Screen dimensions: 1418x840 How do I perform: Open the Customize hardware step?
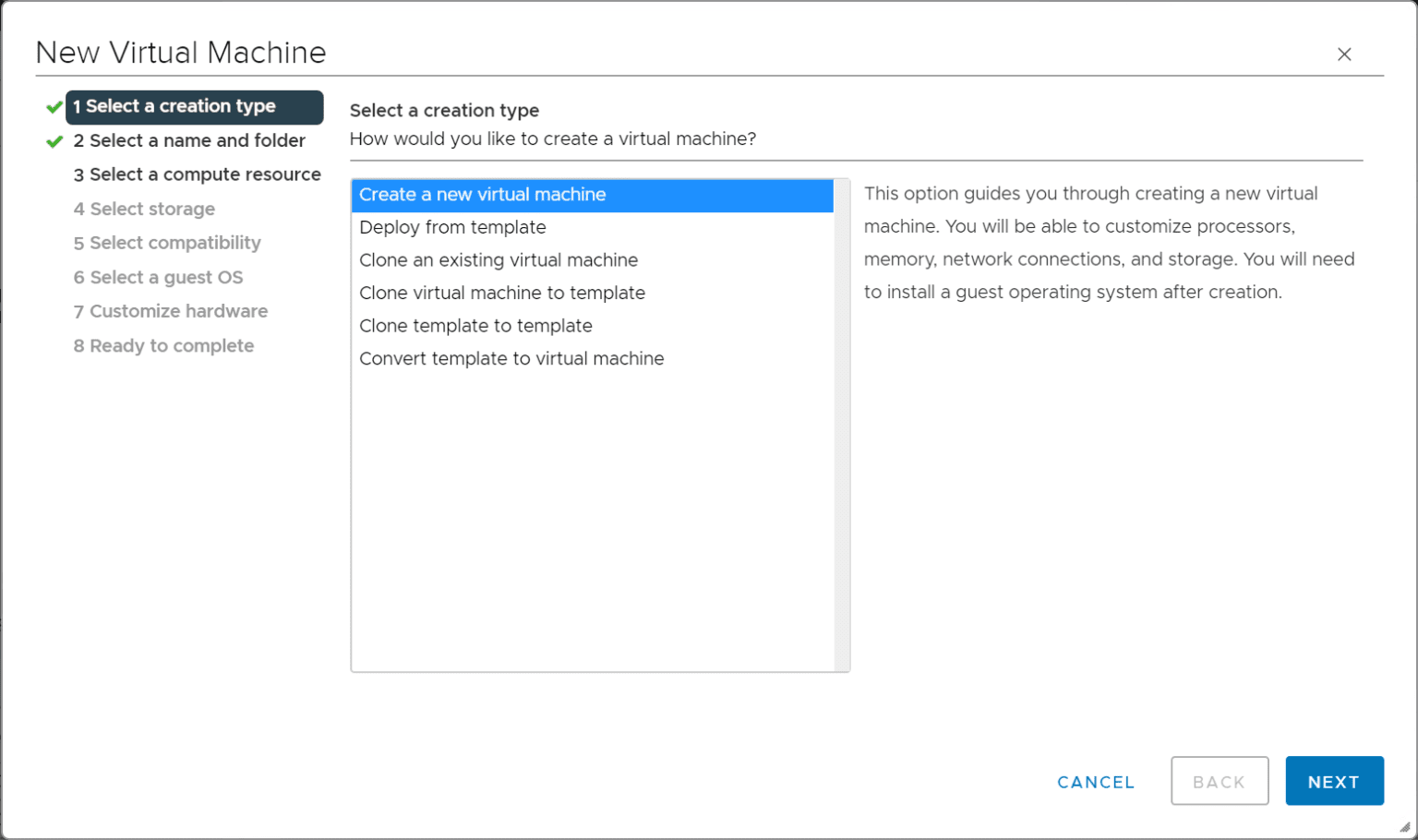pos(170,311)
